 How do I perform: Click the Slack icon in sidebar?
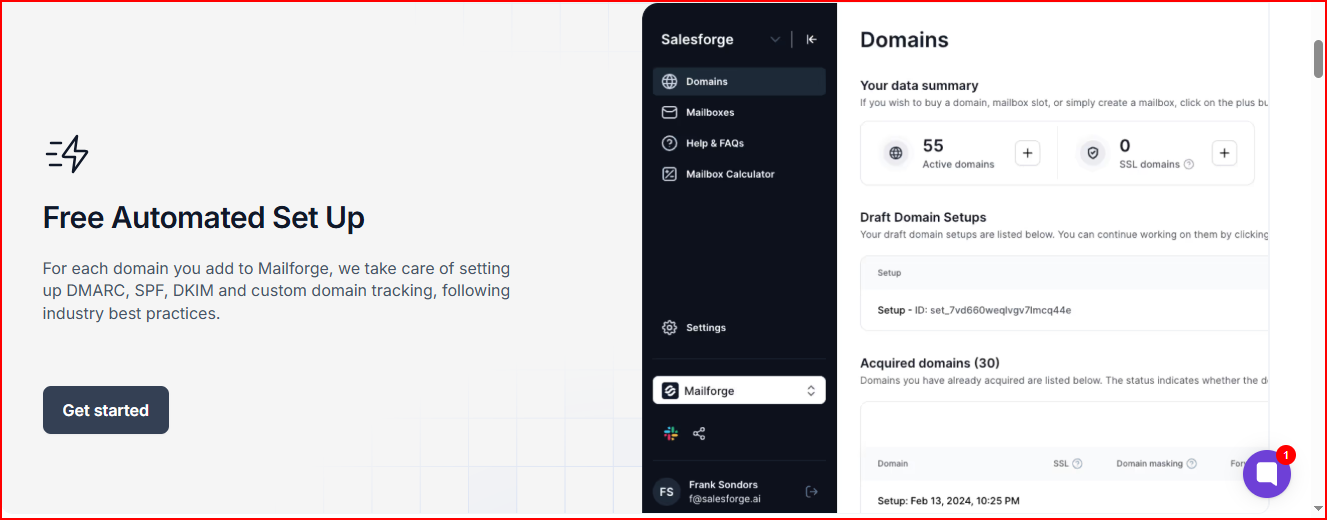pos(671,434)
